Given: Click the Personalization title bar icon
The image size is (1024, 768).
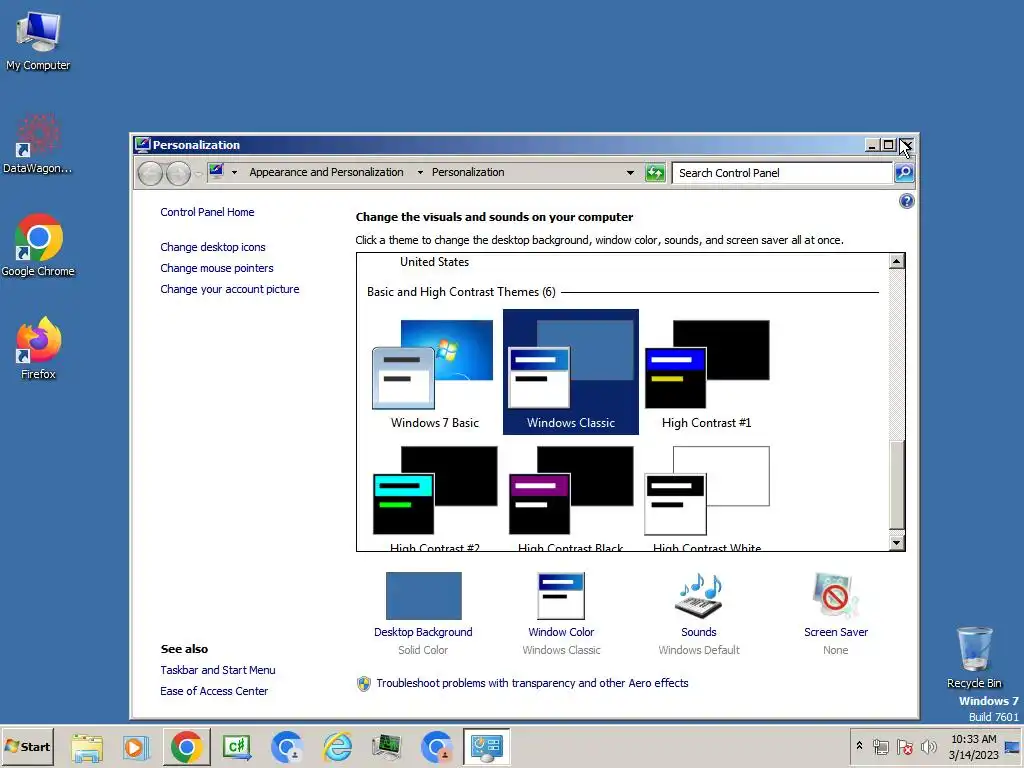Looking at the screenshot, I should (x=142, y=144).
